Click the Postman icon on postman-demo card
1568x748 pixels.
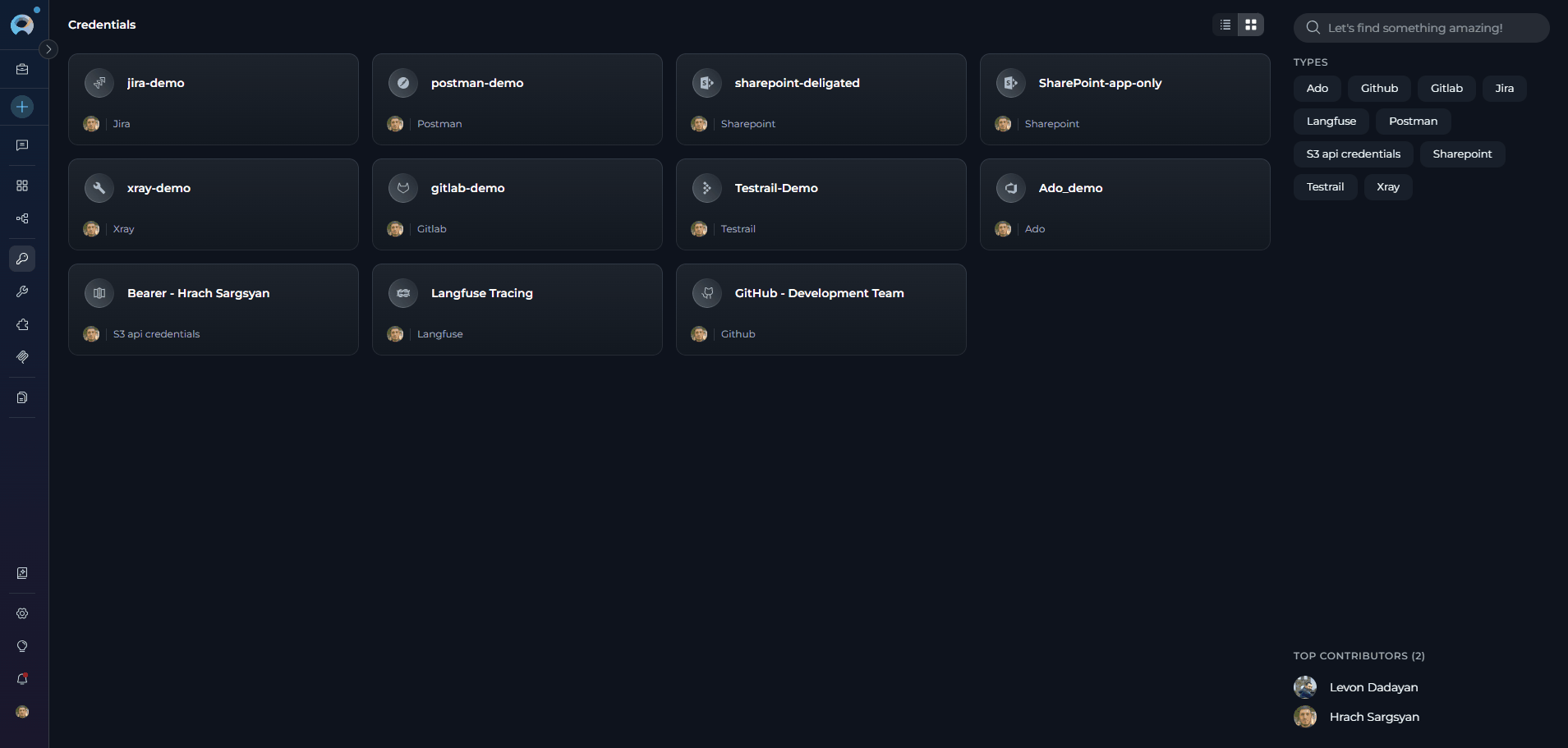click(403, 83)
